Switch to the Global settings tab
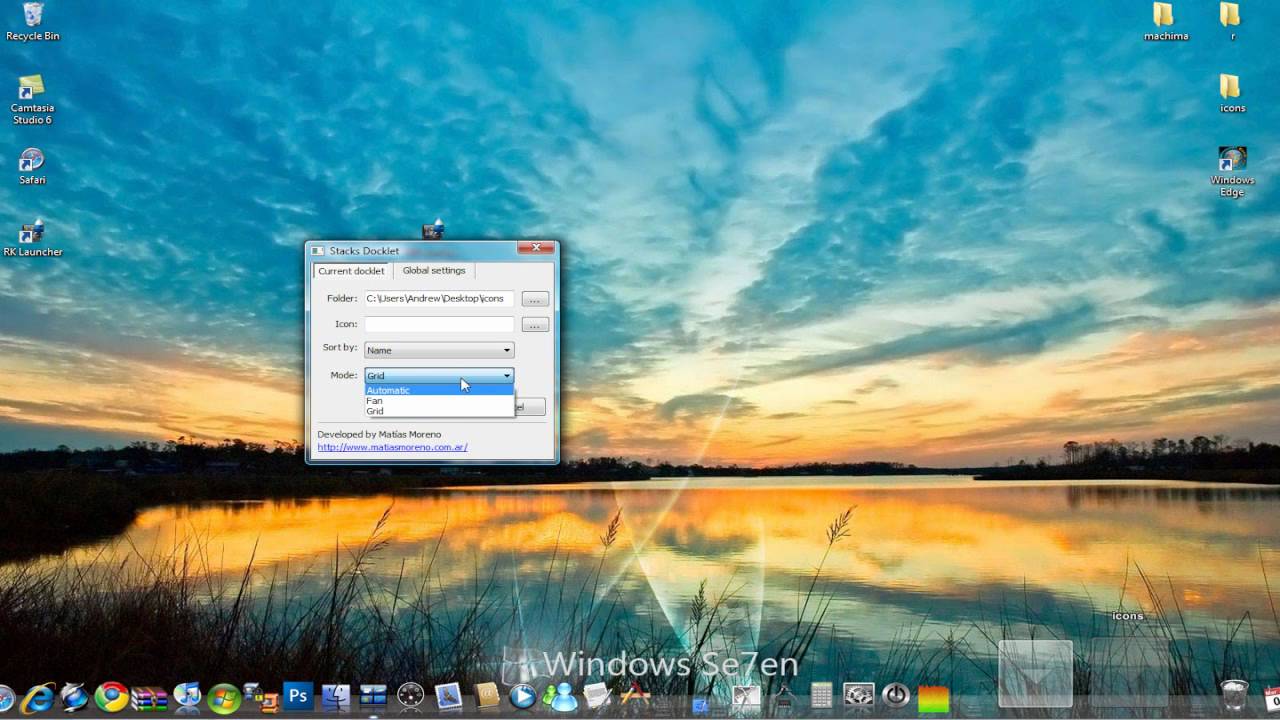 click(433, 270)
